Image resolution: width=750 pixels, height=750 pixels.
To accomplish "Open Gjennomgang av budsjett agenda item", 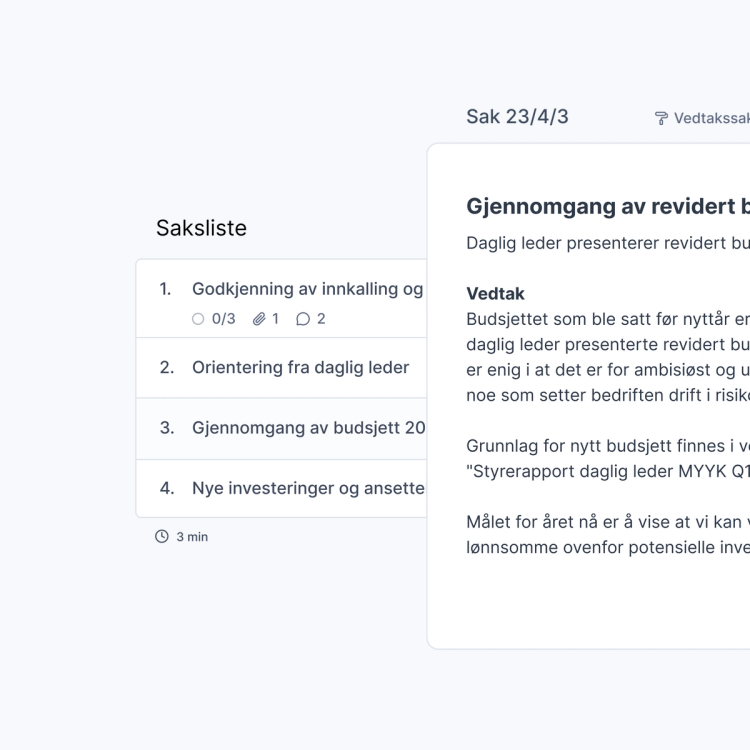I will coord(308,428).
